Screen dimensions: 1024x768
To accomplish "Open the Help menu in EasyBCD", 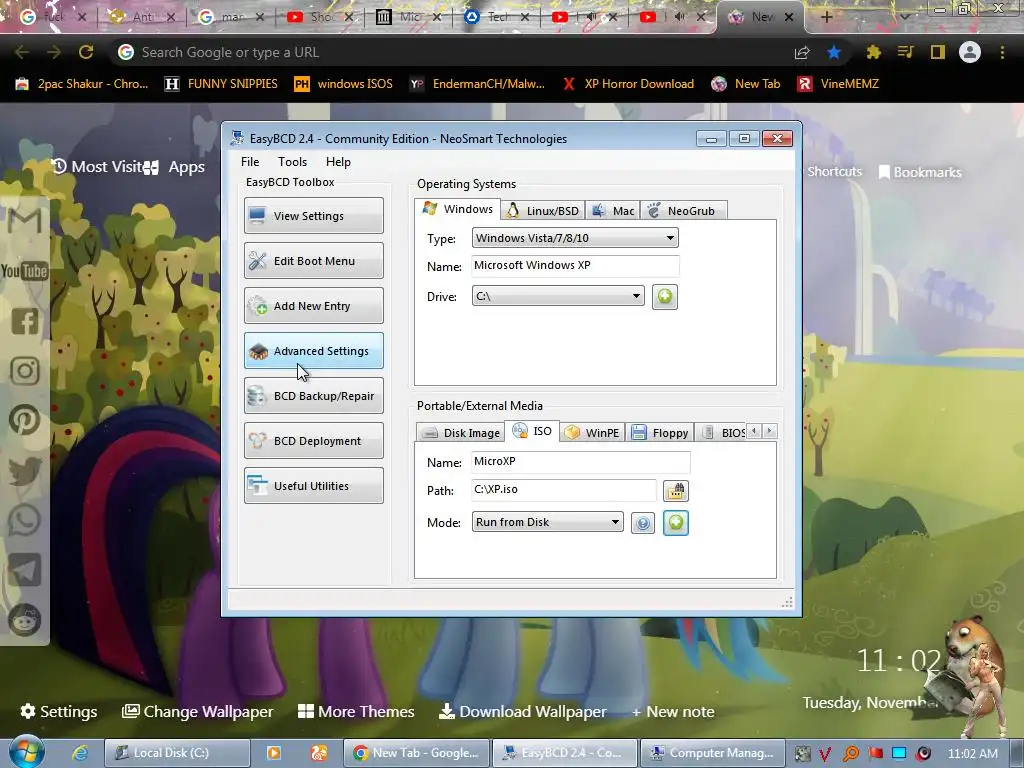I will coord(338,162).
